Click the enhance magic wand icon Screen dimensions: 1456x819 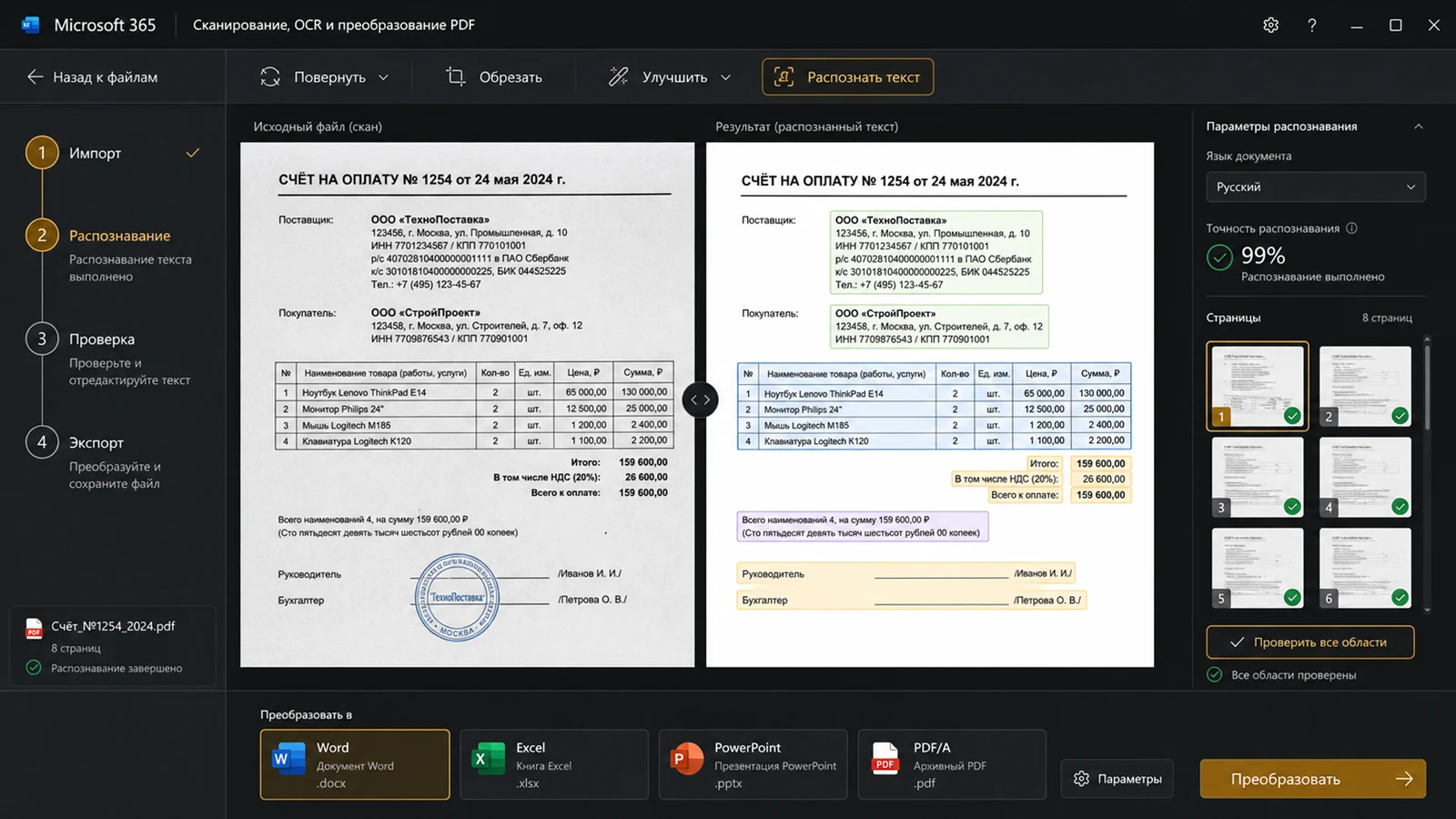(x=619, y=76)
